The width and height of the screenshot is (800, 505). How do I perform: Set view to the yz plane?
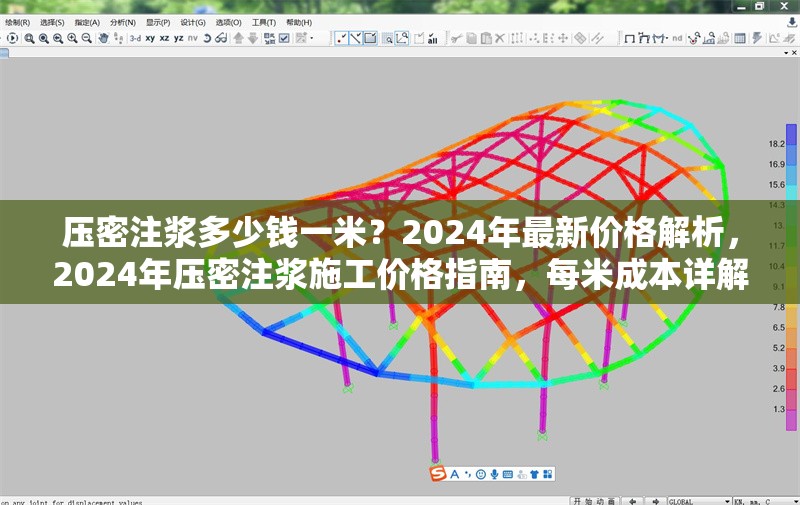pos(179,38)
